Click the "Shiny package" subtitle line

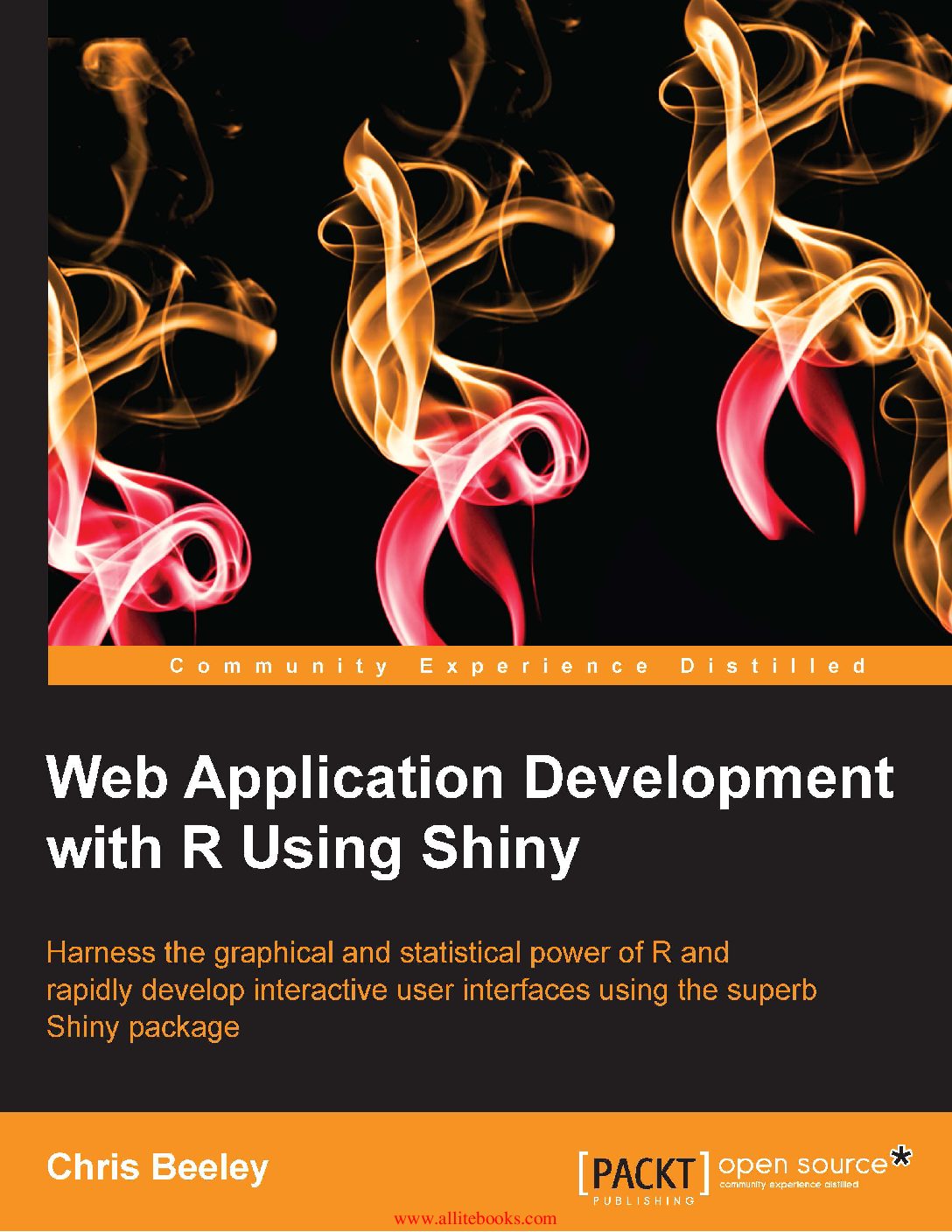[x=143, y=1026]
